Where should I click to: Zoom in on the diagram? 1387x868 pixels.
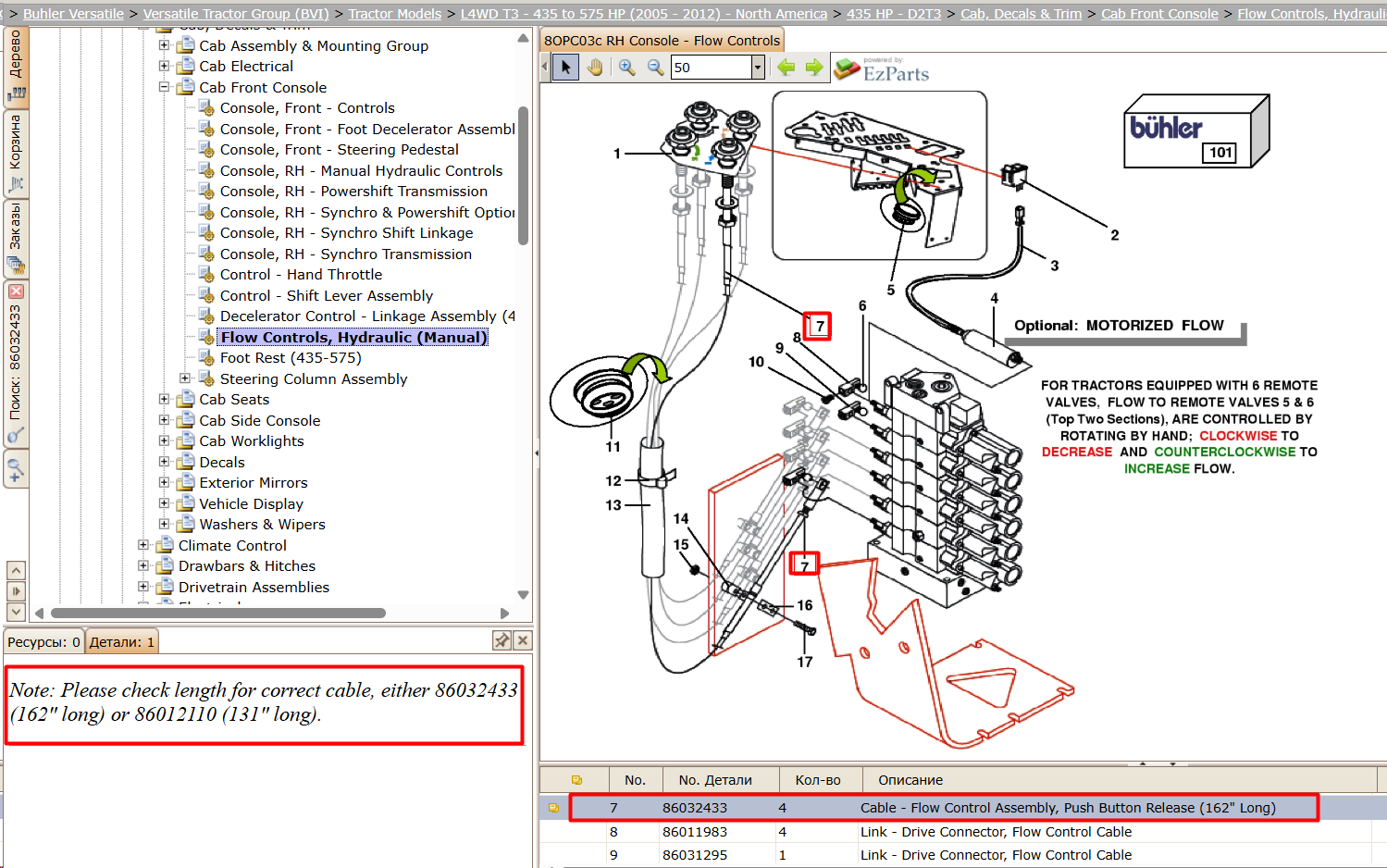point(627,68)
